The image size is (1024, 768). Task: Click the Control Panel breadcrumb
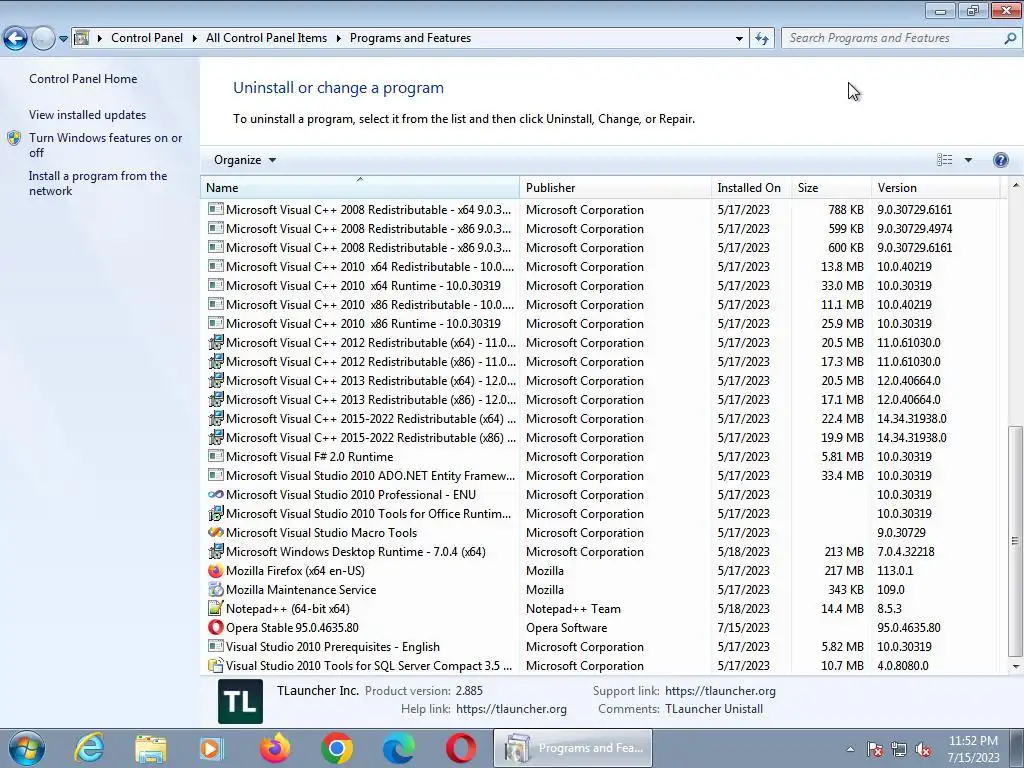pyautogui.click(x=147, y=38)
